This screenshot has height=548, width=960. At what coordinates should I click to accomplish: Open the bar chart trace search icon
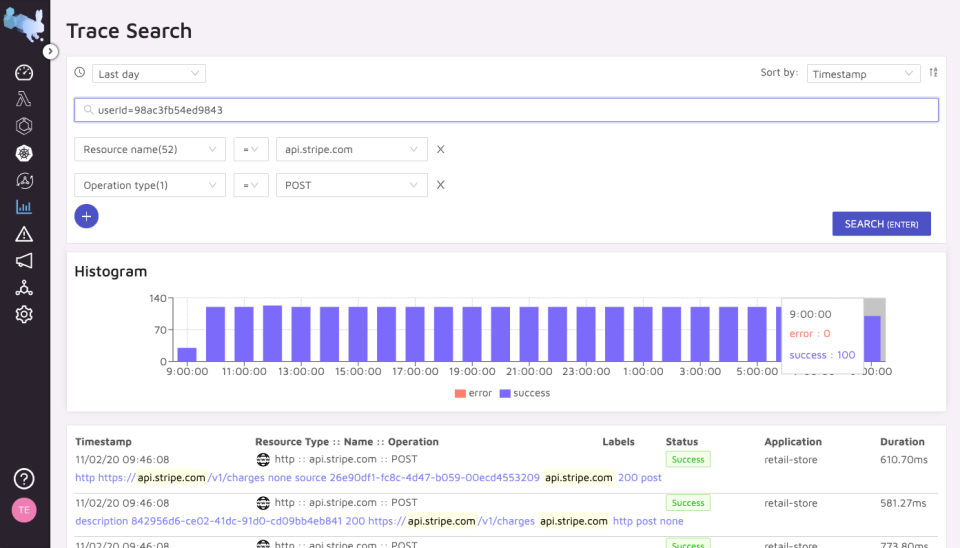pyautogui.click(x=24, y=207)
